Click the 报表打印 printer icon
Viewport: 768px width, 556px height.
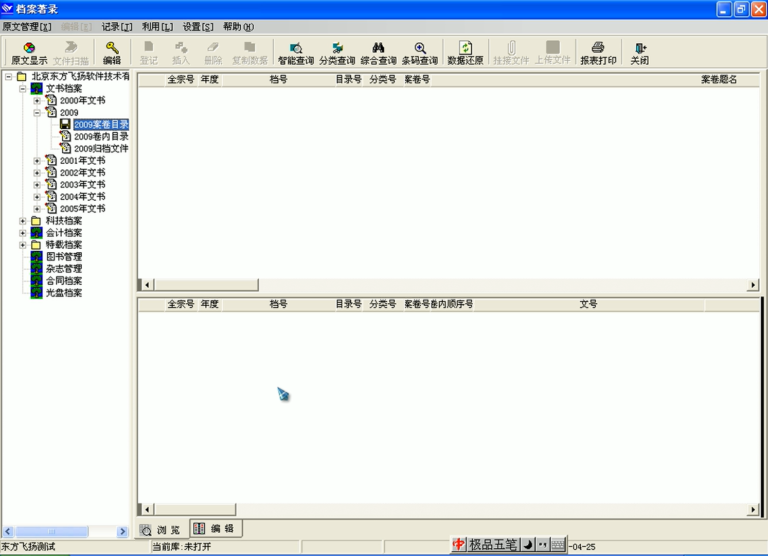598,53
